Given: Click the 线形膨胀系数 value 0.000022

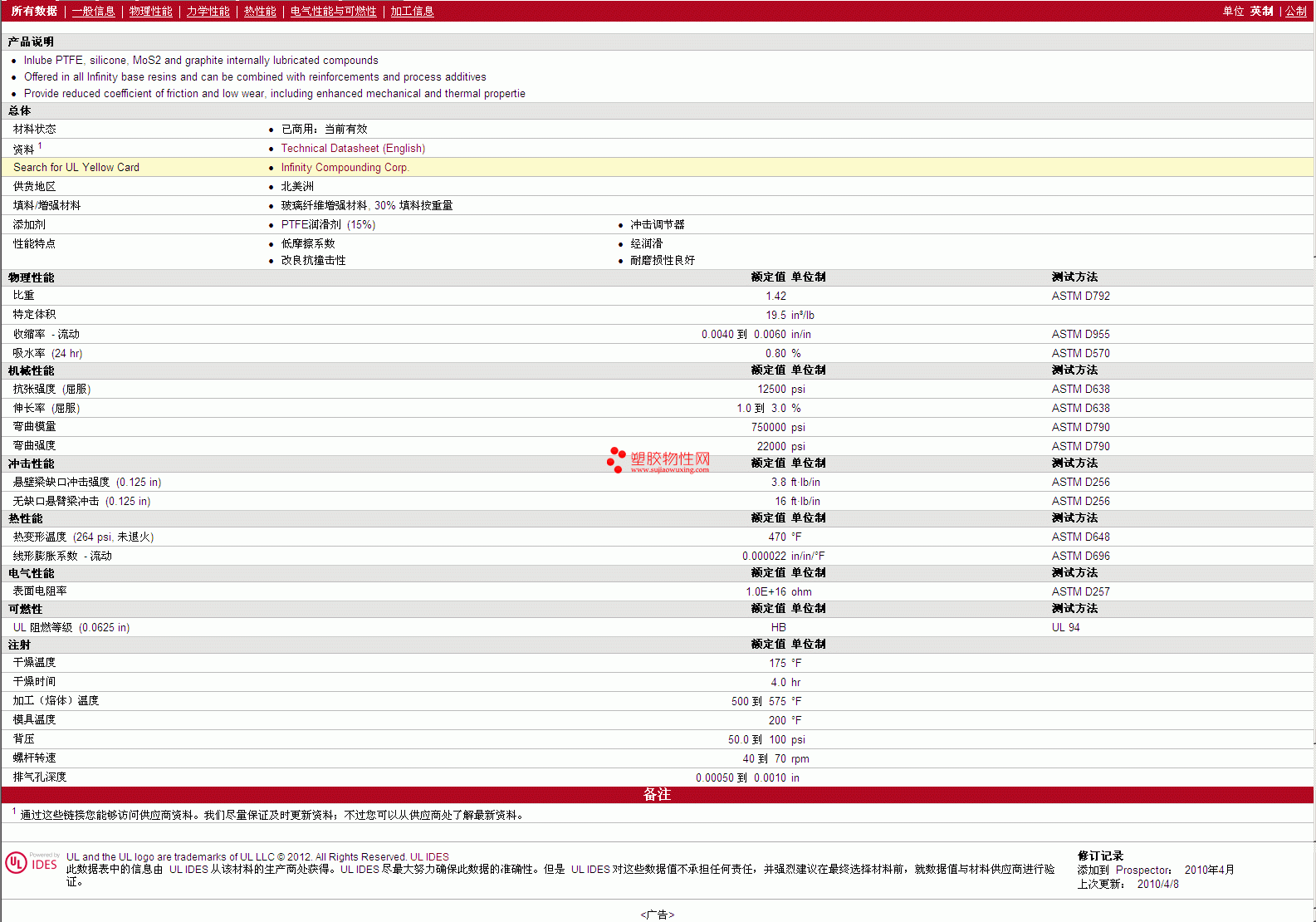Looking at the screenshot, I should point(764,557).
